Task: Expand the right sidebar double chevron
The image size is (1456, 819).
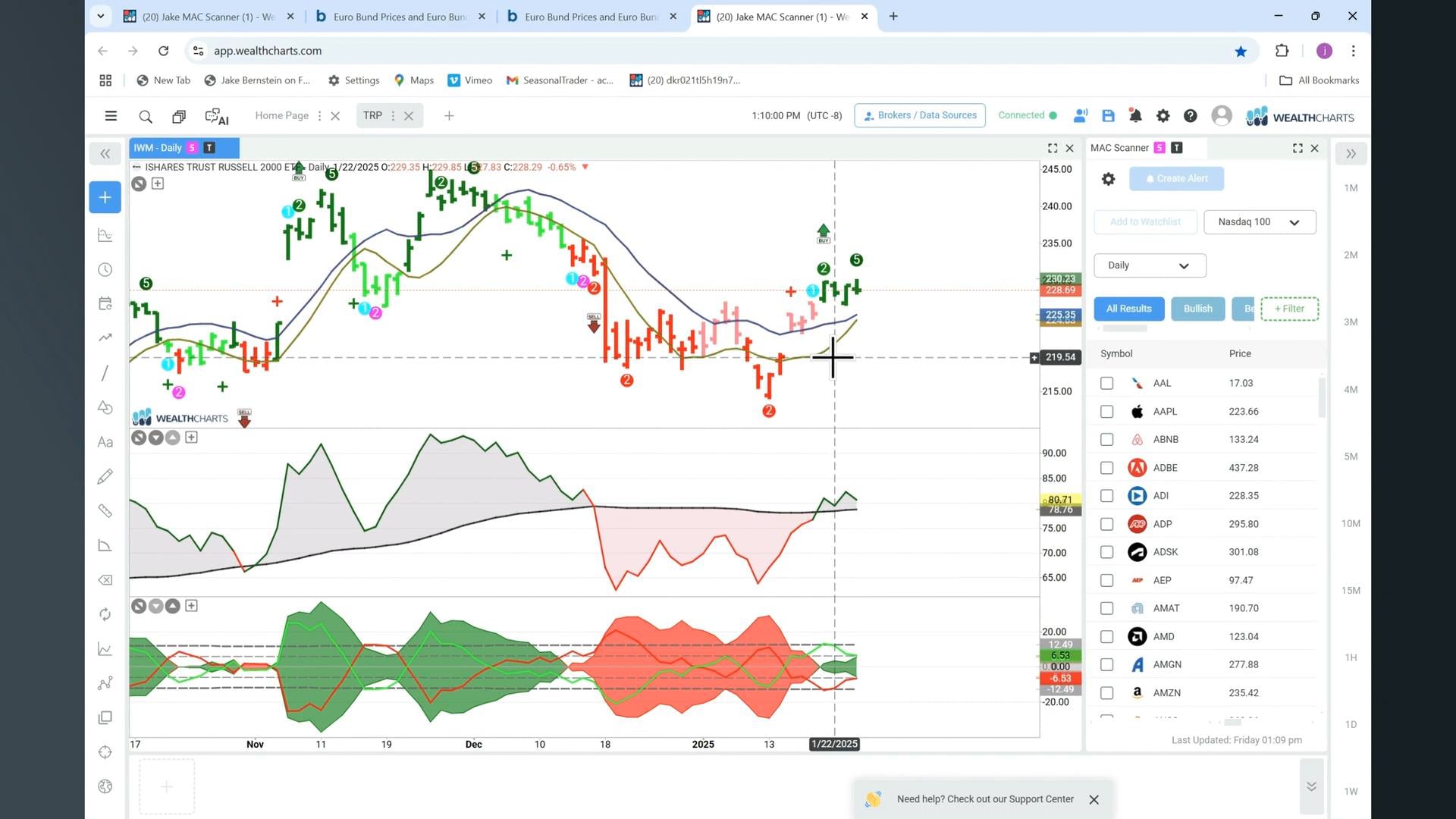Action: (1351, 154)
